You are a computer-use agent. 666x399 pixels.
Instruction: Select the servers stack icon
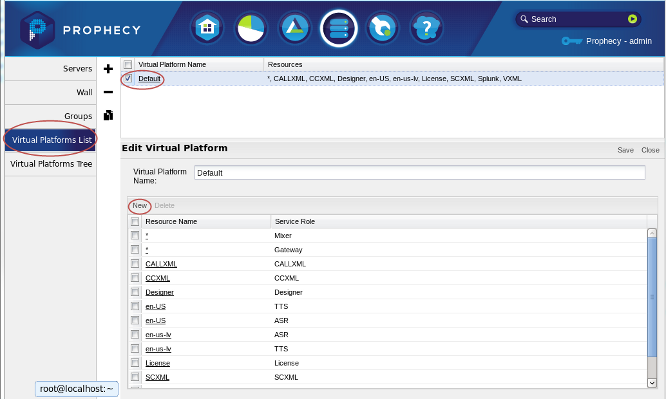[339, 28]
